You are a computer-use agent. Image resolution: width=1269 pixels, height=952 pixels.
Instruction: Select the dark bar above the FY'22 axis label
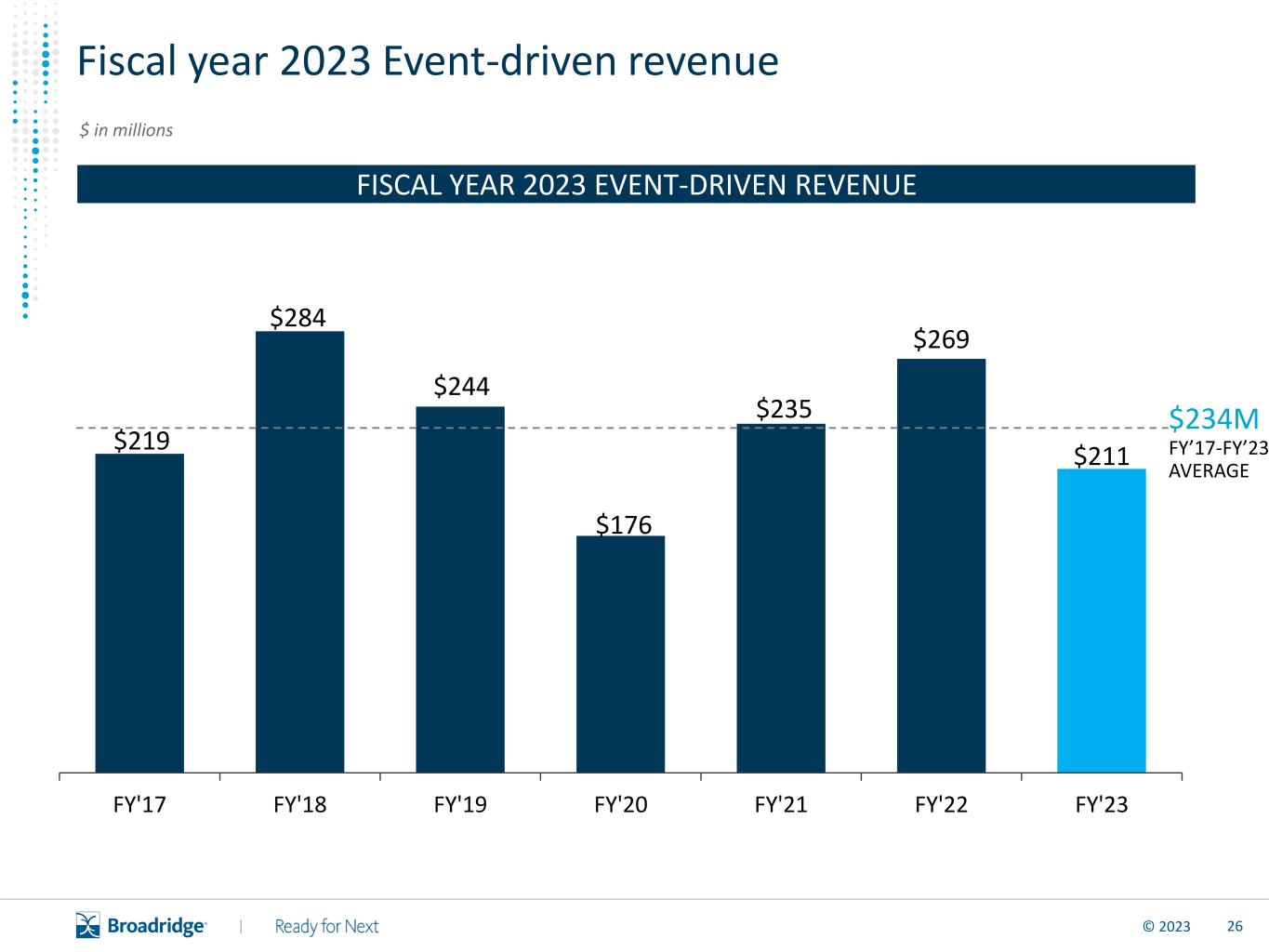941,565
